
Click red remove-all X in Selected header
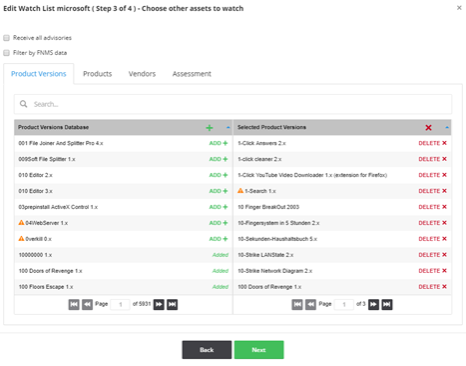(428, 128)
